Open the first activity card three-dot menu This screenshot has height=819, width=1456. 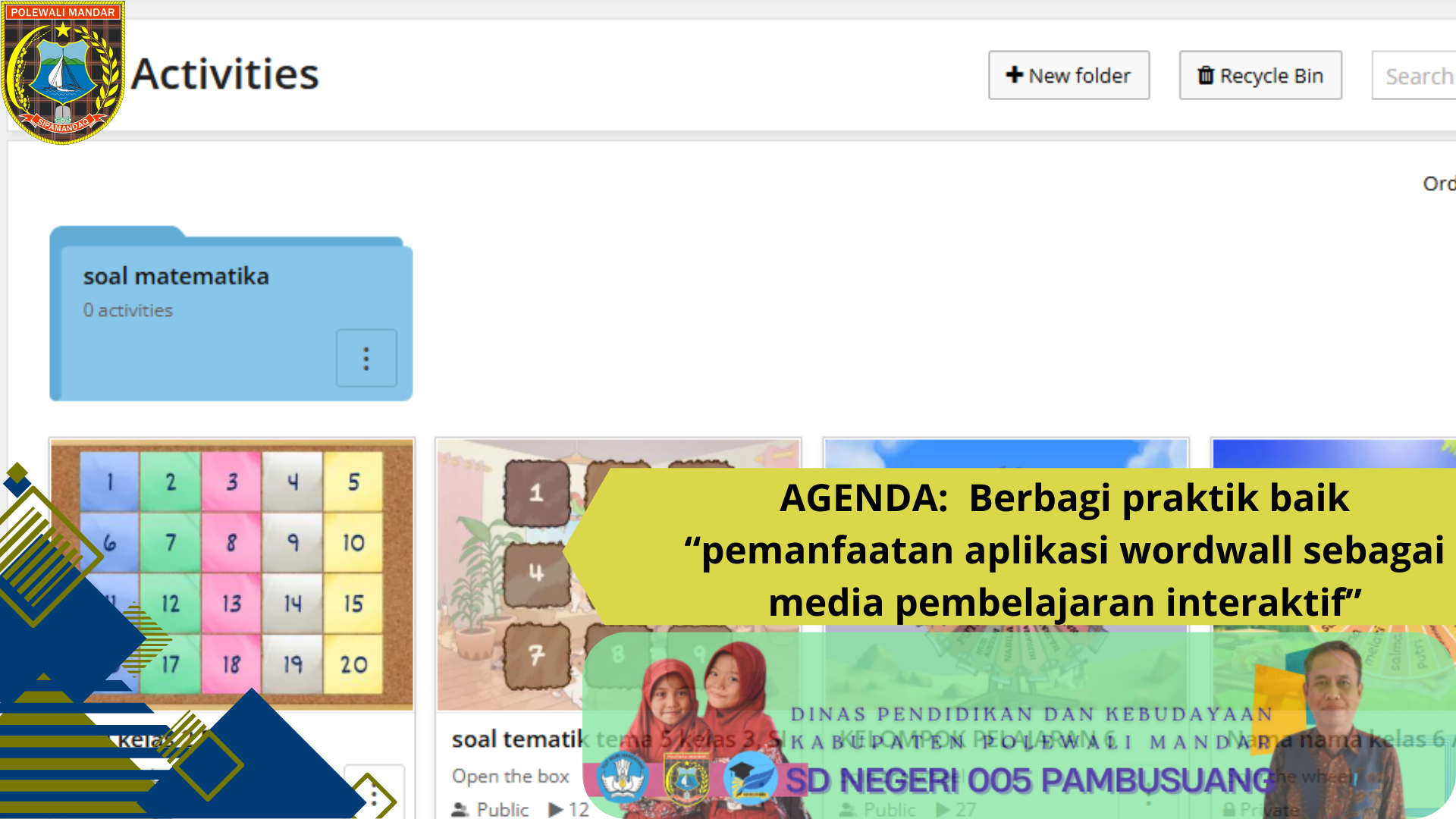tap(374, 793)
